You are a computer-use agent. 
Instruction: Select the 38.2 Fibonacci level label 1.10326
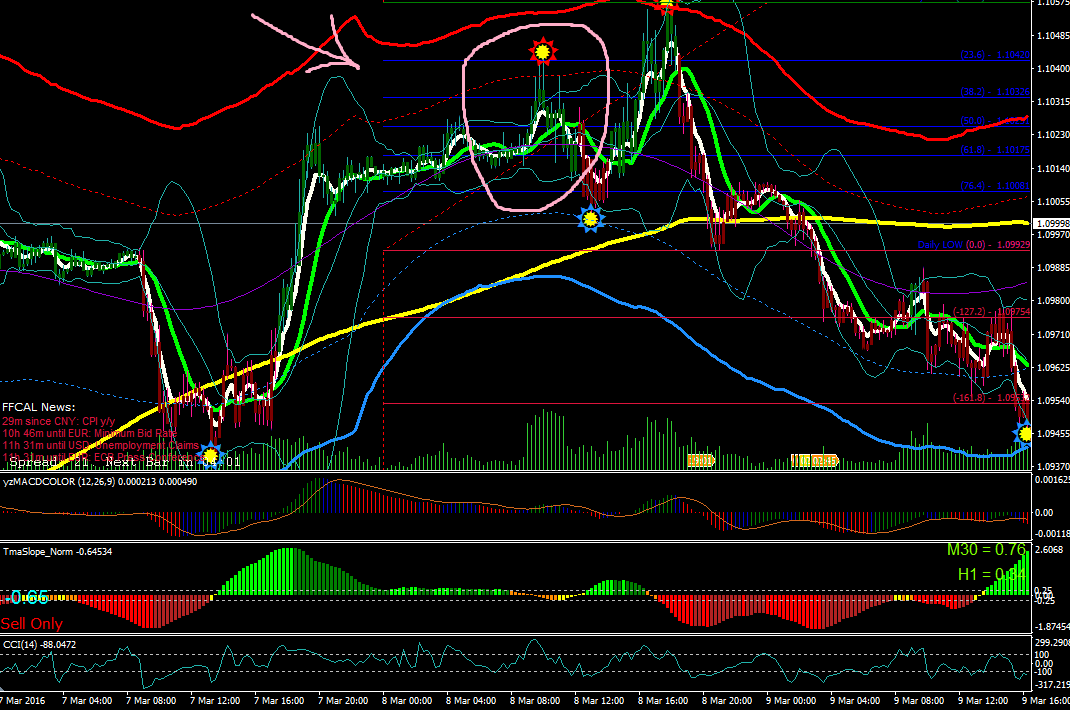(x=994, y=91)
